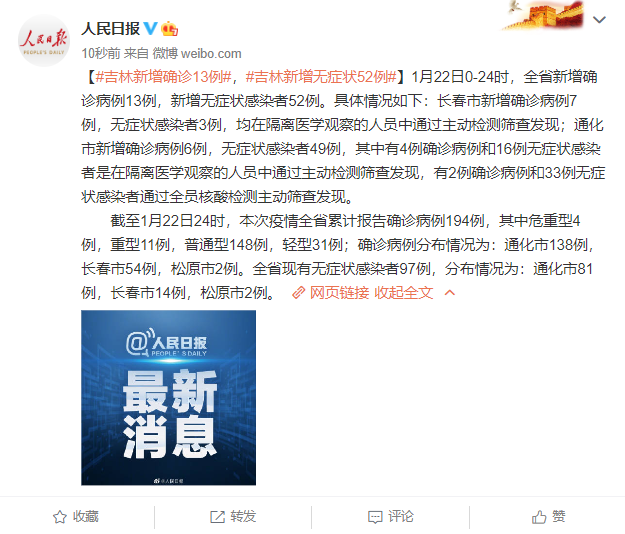The height and width of the screenshot is (534, 625).
Task: Collapse full text via 收起全文
Action: (403, 293)
